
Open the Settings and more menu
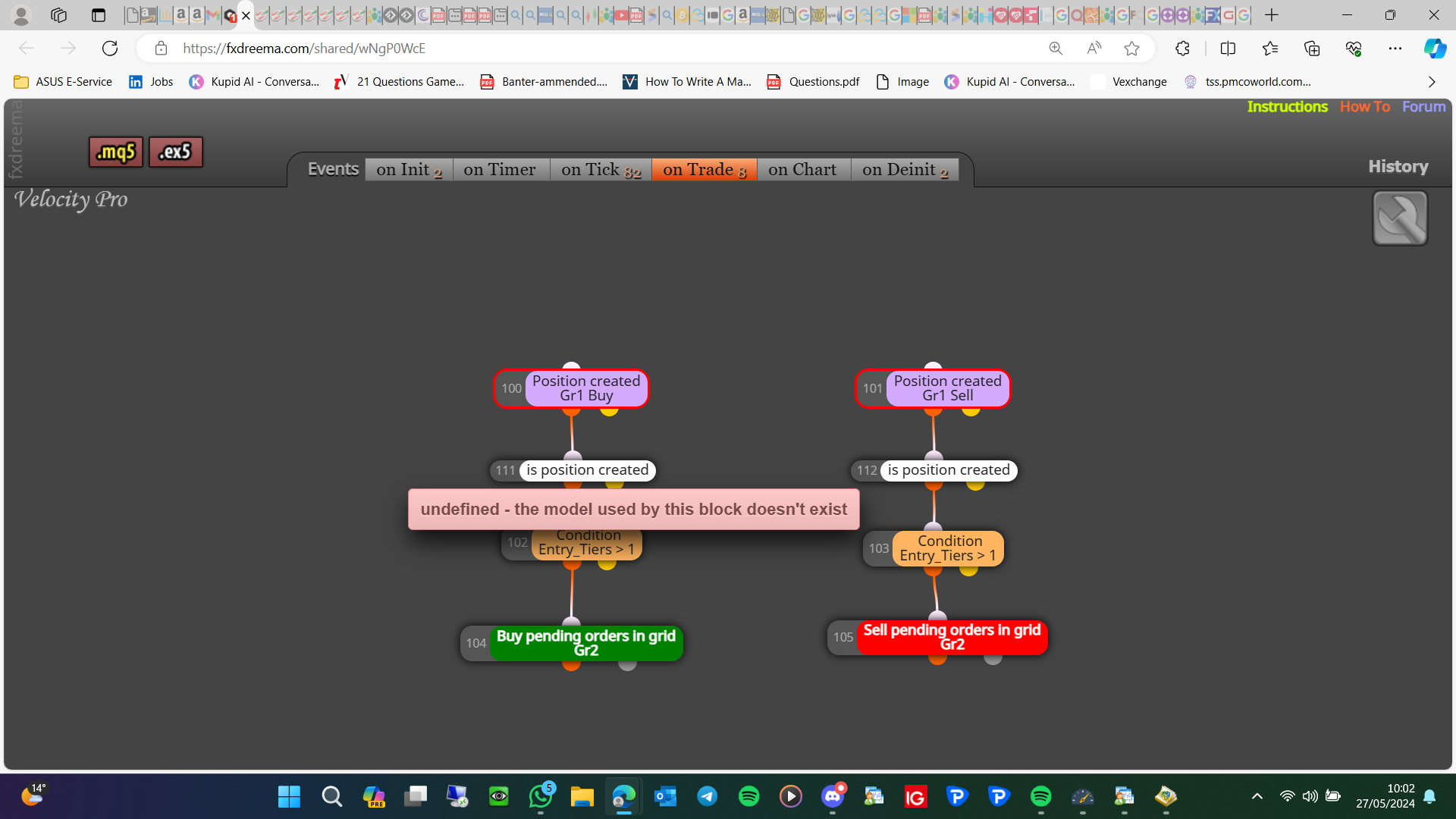pos(1395,49)
